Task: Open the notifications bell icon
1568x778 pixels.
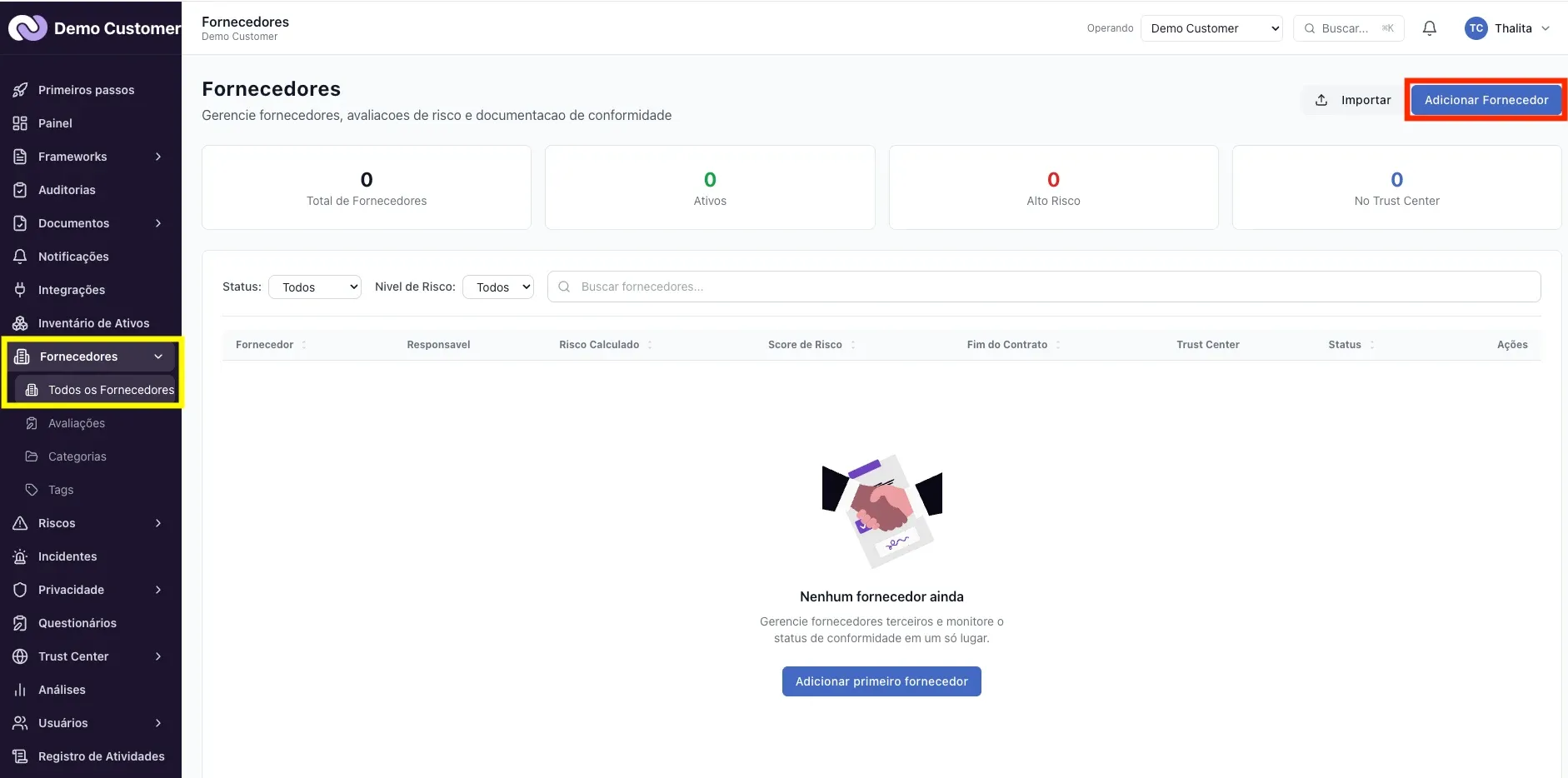Action: 1430,28
